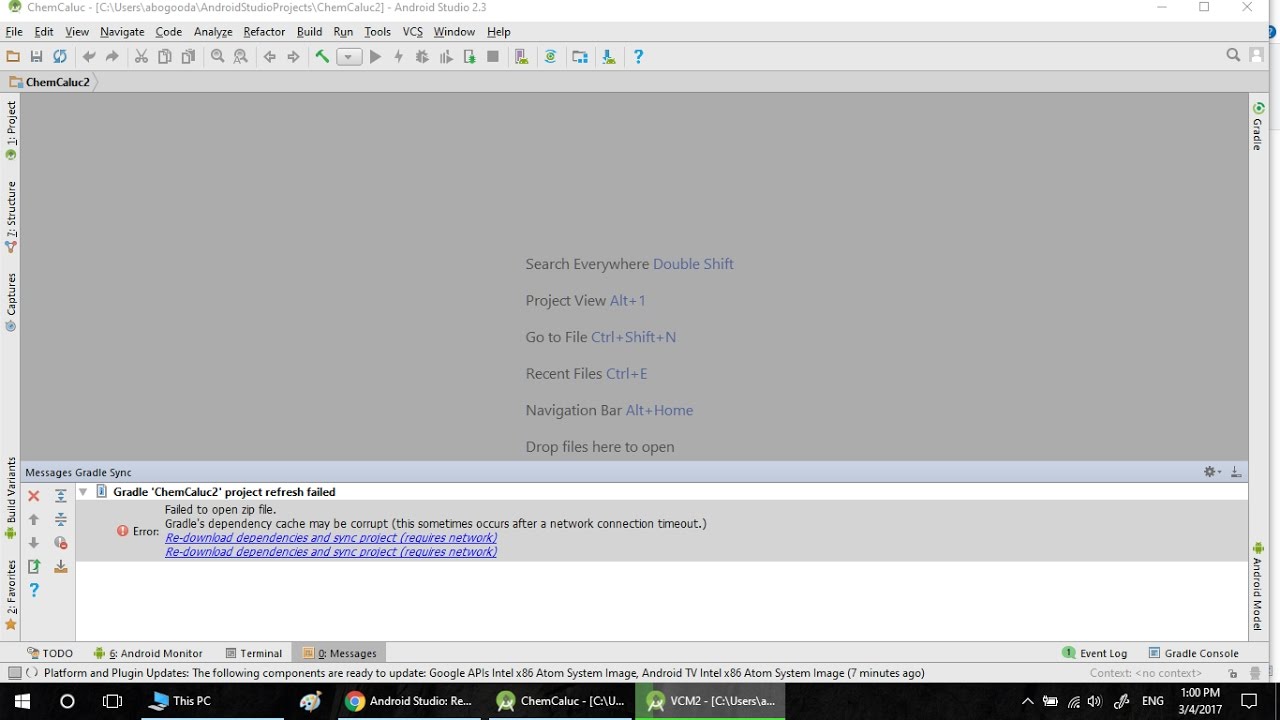The width and height of the screenshot is (1280, 720).
Task: Open the run configuration dropdown
Action: click(349, 57)
